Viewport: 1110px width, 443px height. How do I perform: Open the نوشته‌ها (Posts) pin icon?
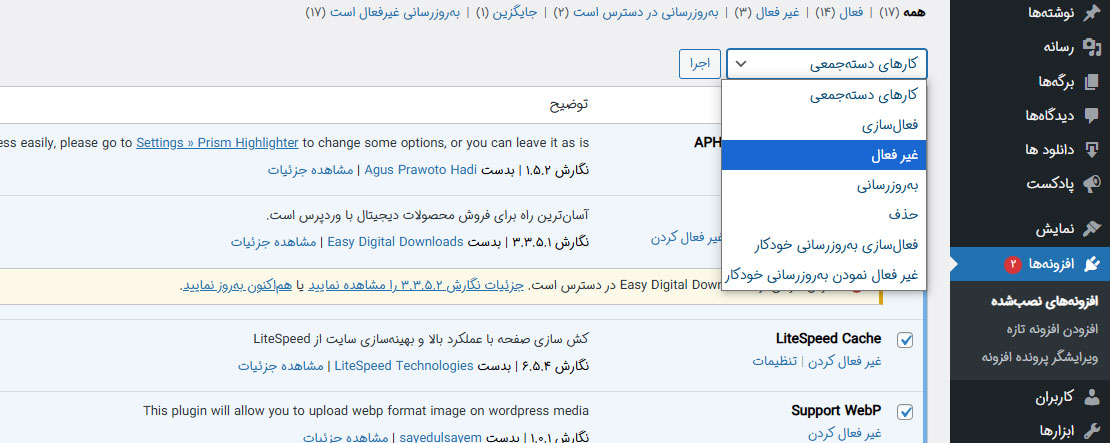point(1092,13)
